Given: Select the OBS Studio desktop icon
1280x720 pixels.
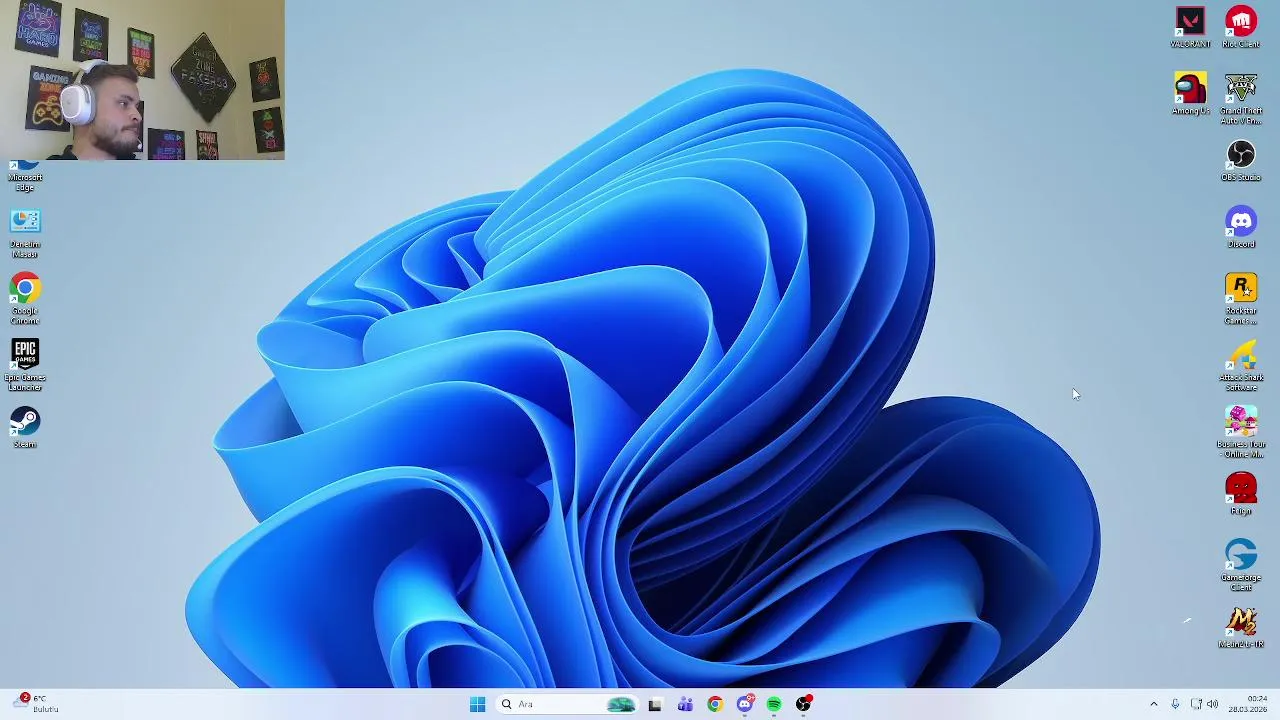Looking at the screenshot, I should 1241,161.
